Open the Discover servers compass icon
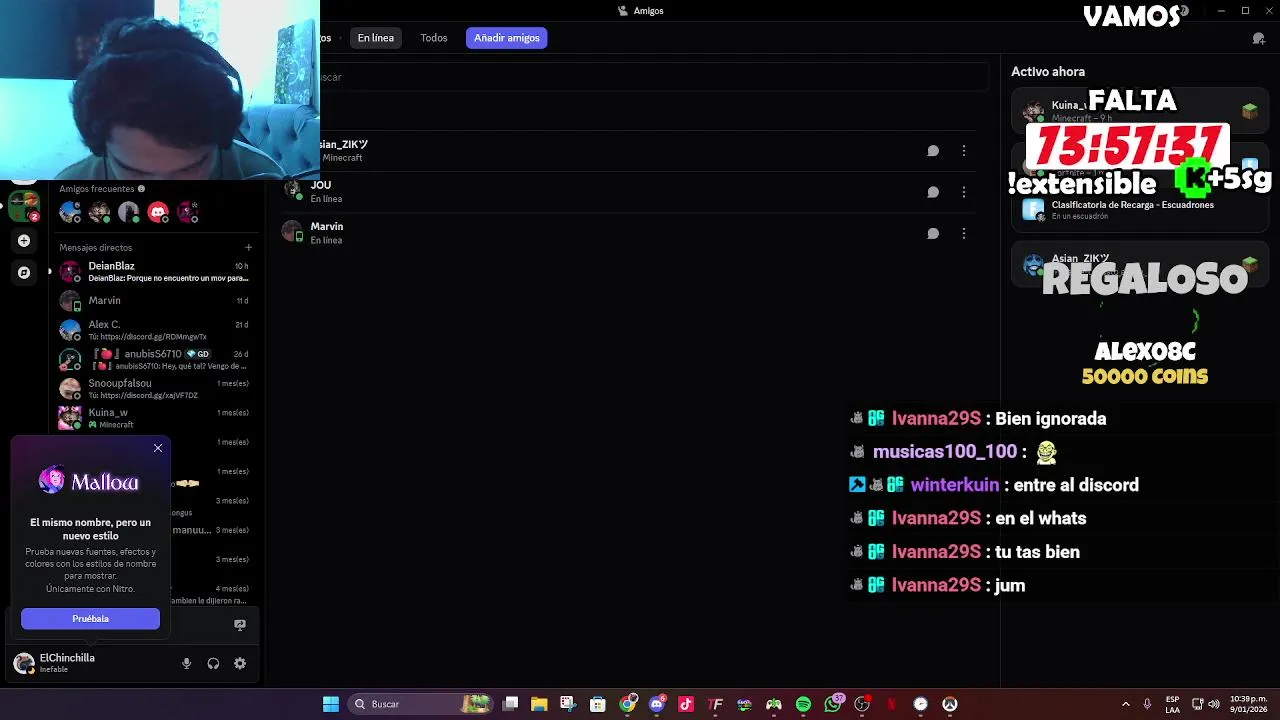The height and width of the screenshot is (720, 1280). click(24, 272)
